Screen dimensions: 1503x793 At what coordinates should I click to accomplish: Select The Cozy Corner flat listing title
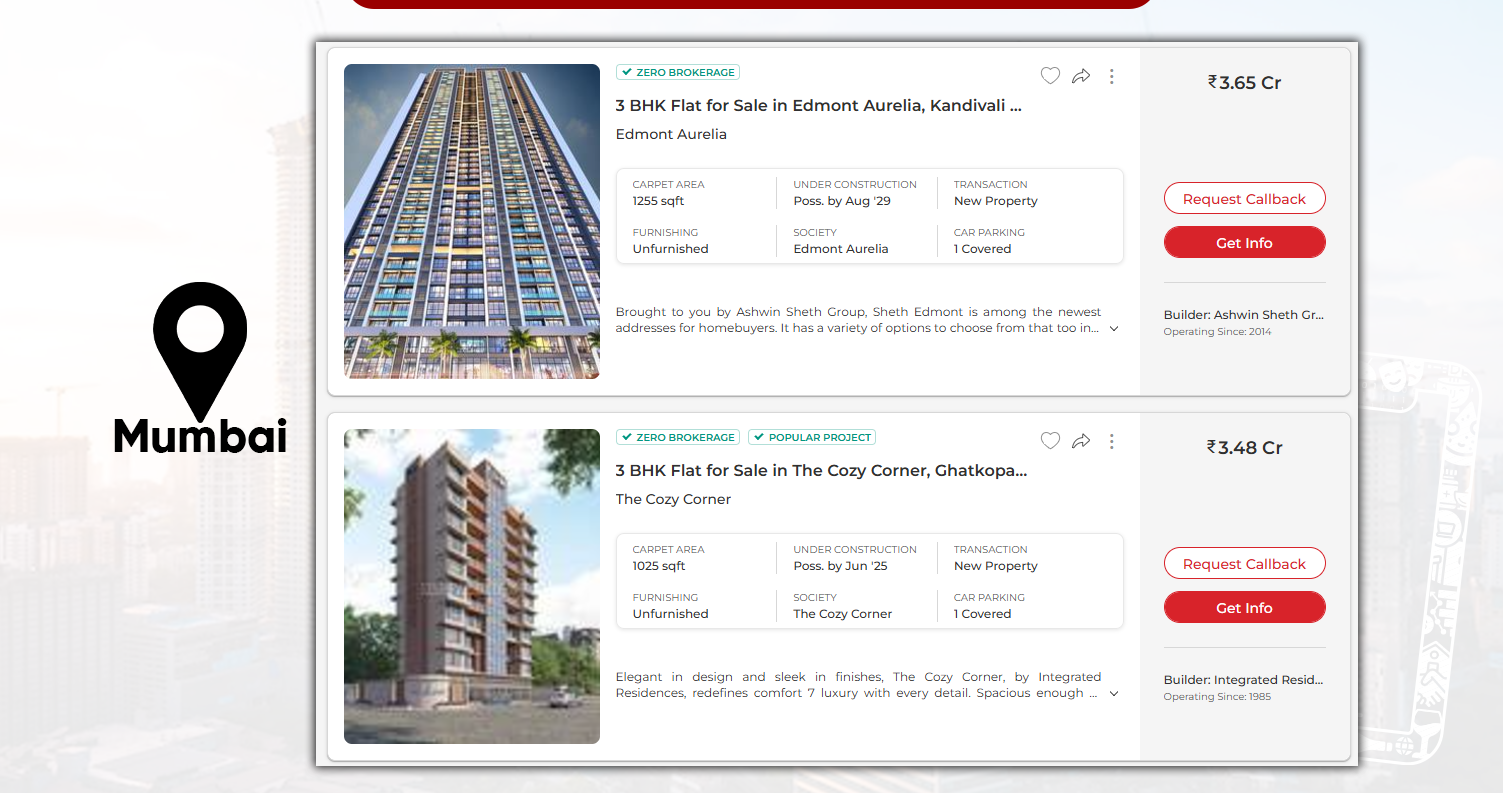[821, 470]
